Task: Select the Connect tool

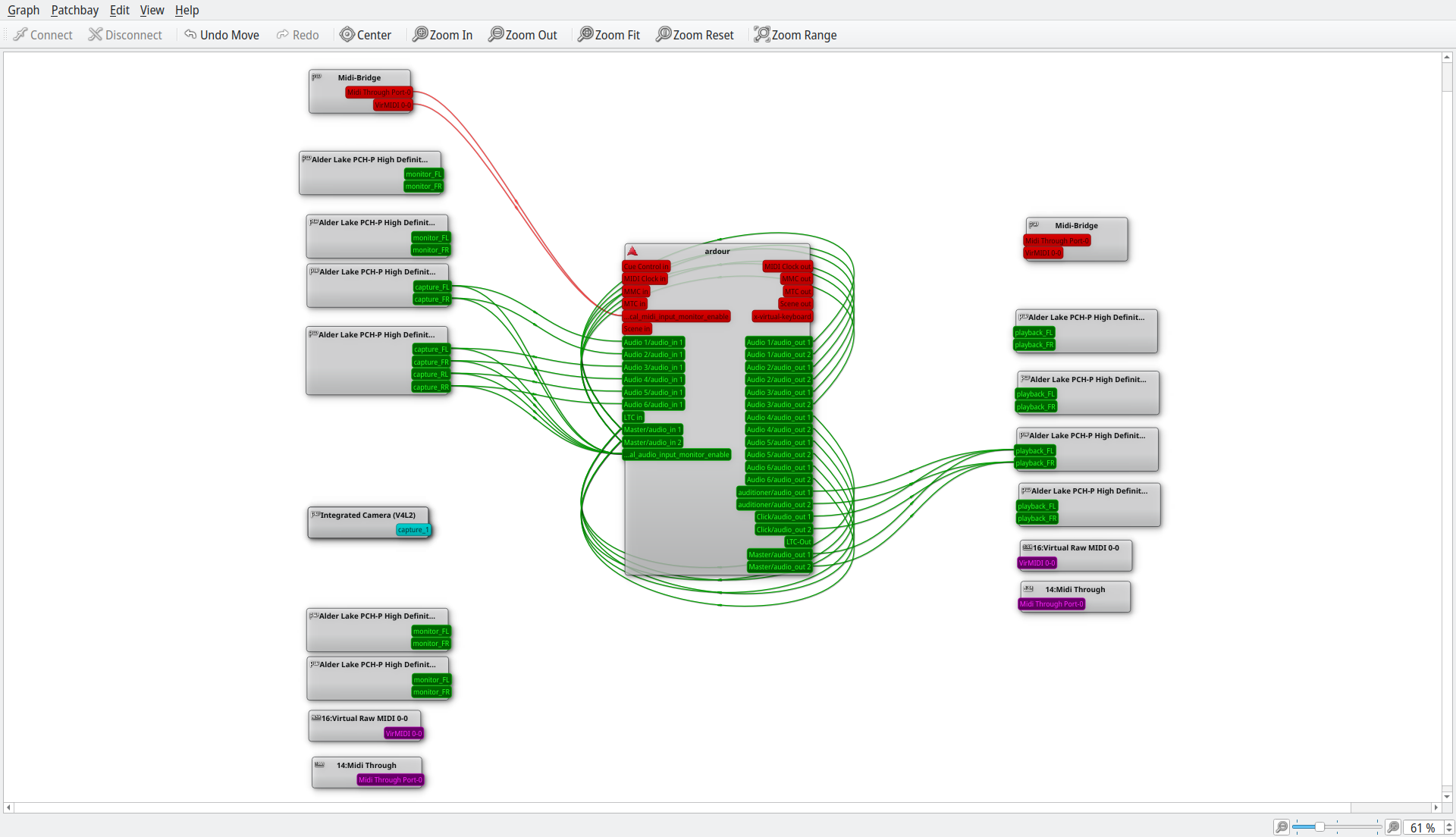Action: click(x=42, y=35)
